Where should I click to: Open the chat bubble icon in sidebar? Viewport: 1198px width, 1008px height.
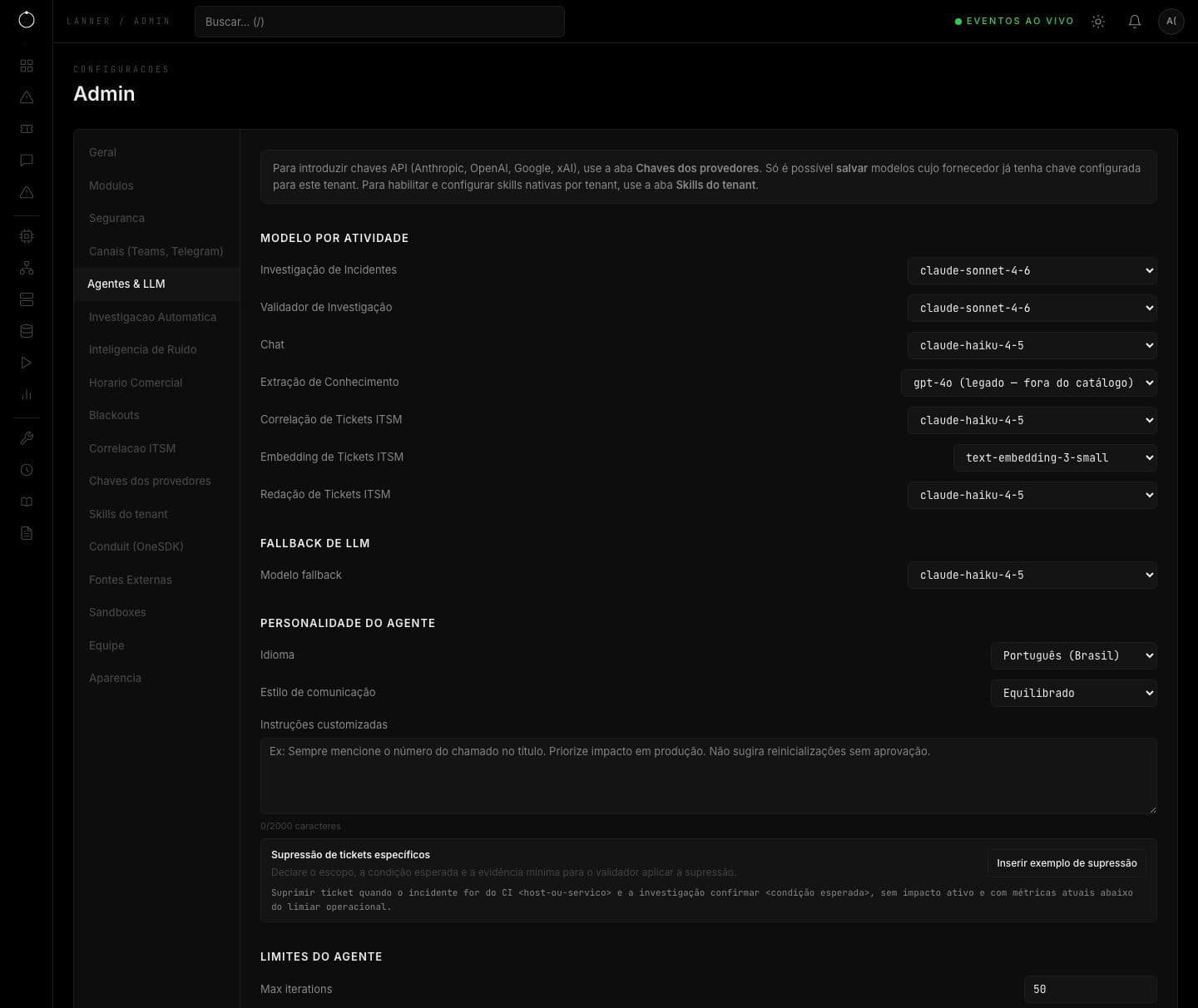coord(27,161)
